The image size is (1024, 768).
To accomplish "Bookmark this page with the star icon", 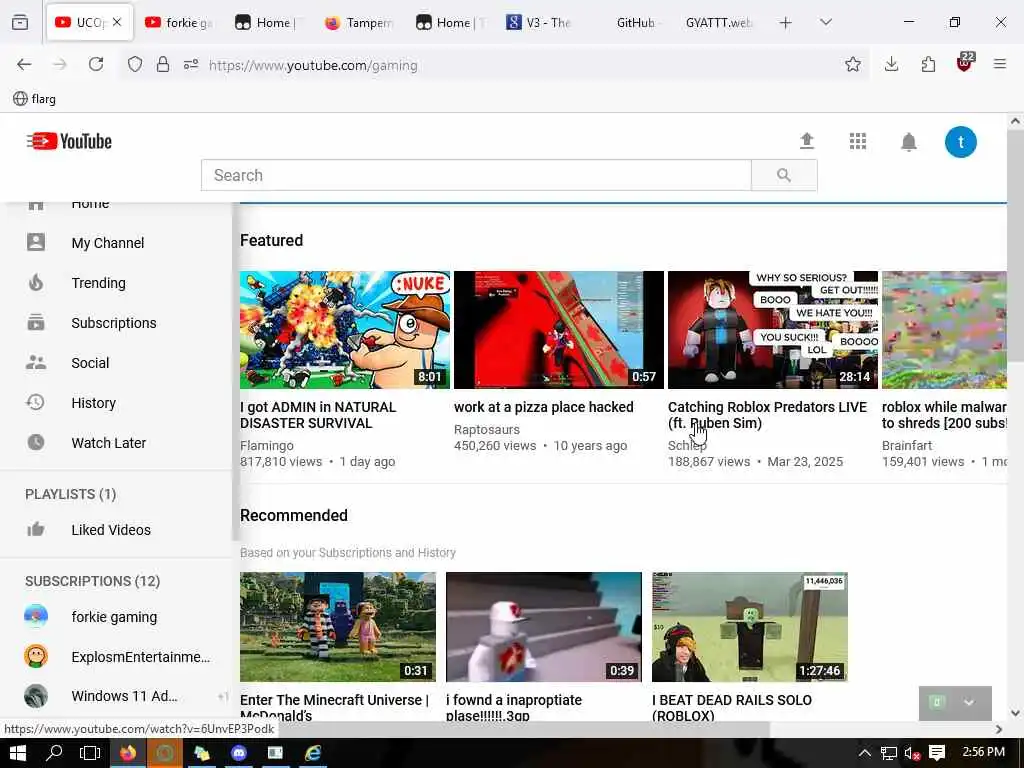I will pos(852,65).
